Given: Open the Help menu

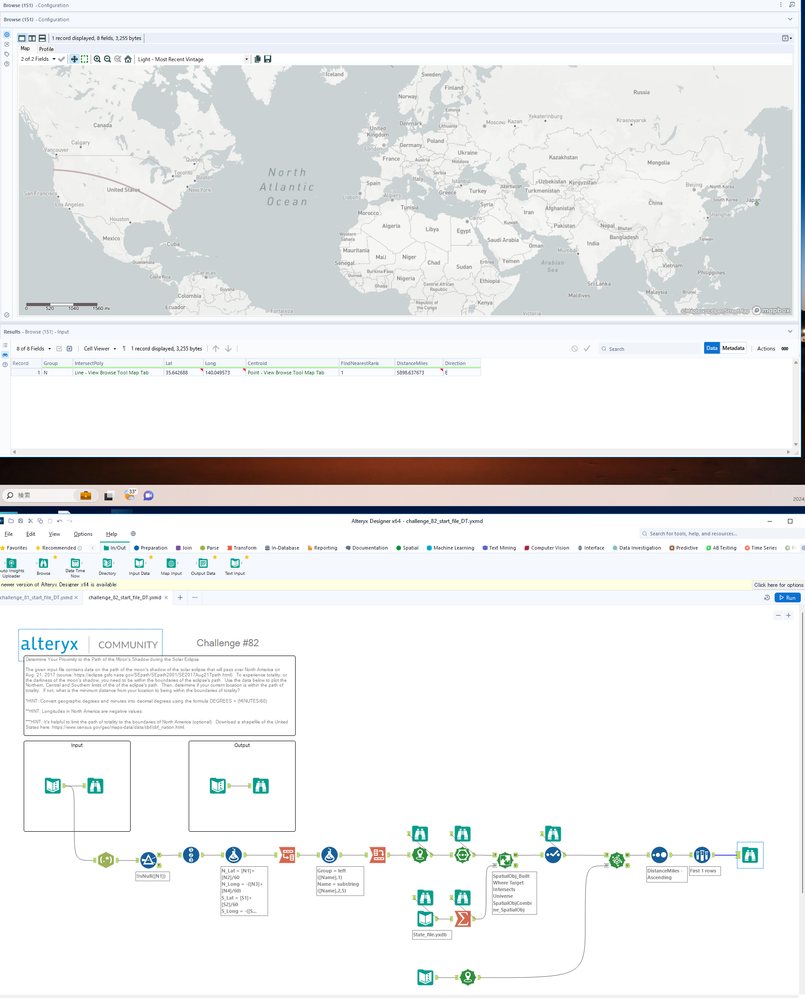Looking at the screenshot, I should [111, 534].
